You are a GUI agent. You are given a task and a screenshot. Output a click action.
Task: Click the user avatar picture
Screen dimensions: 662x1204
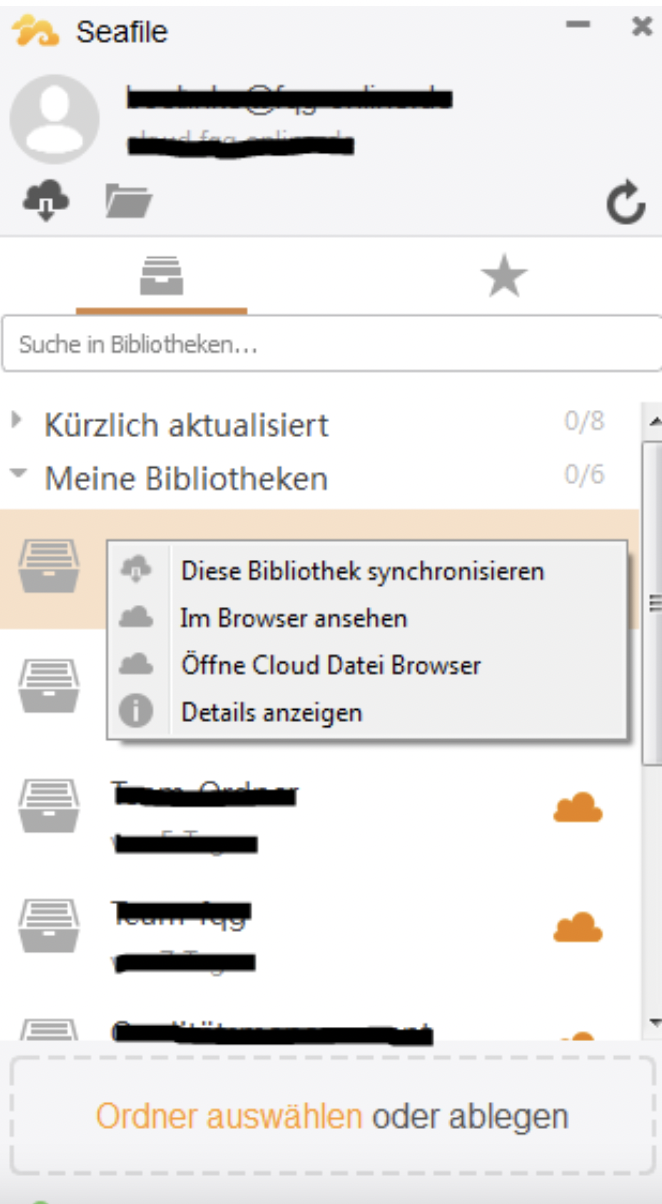(55, 117)
